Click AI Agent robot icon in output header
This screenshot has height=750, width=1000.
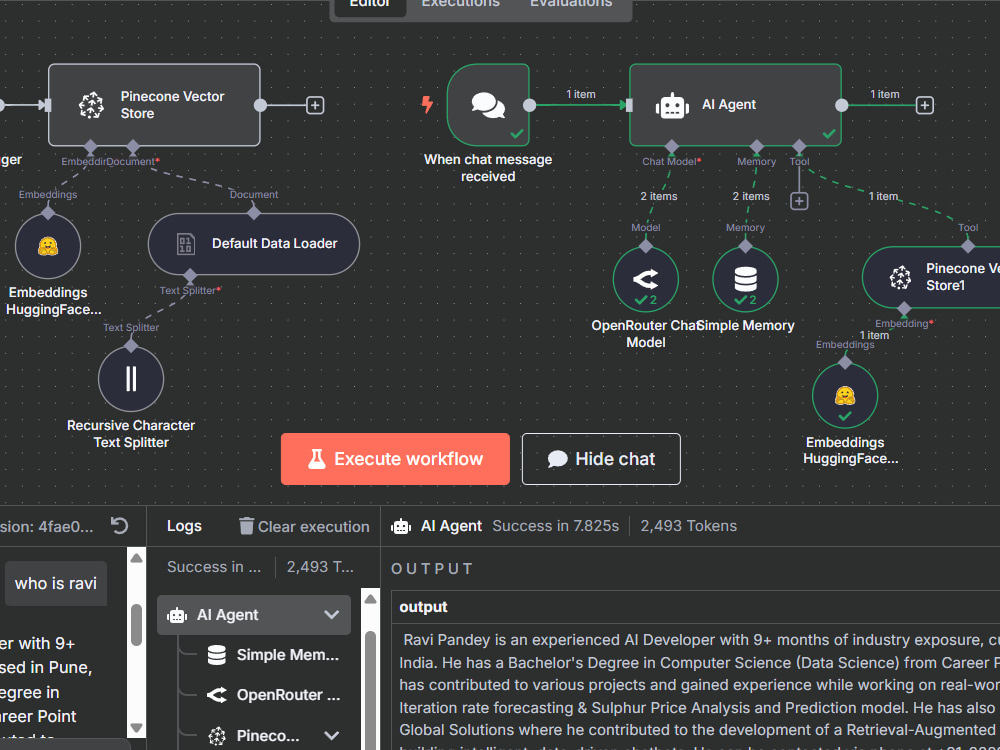pyautogui.click(x=401, y=526)
